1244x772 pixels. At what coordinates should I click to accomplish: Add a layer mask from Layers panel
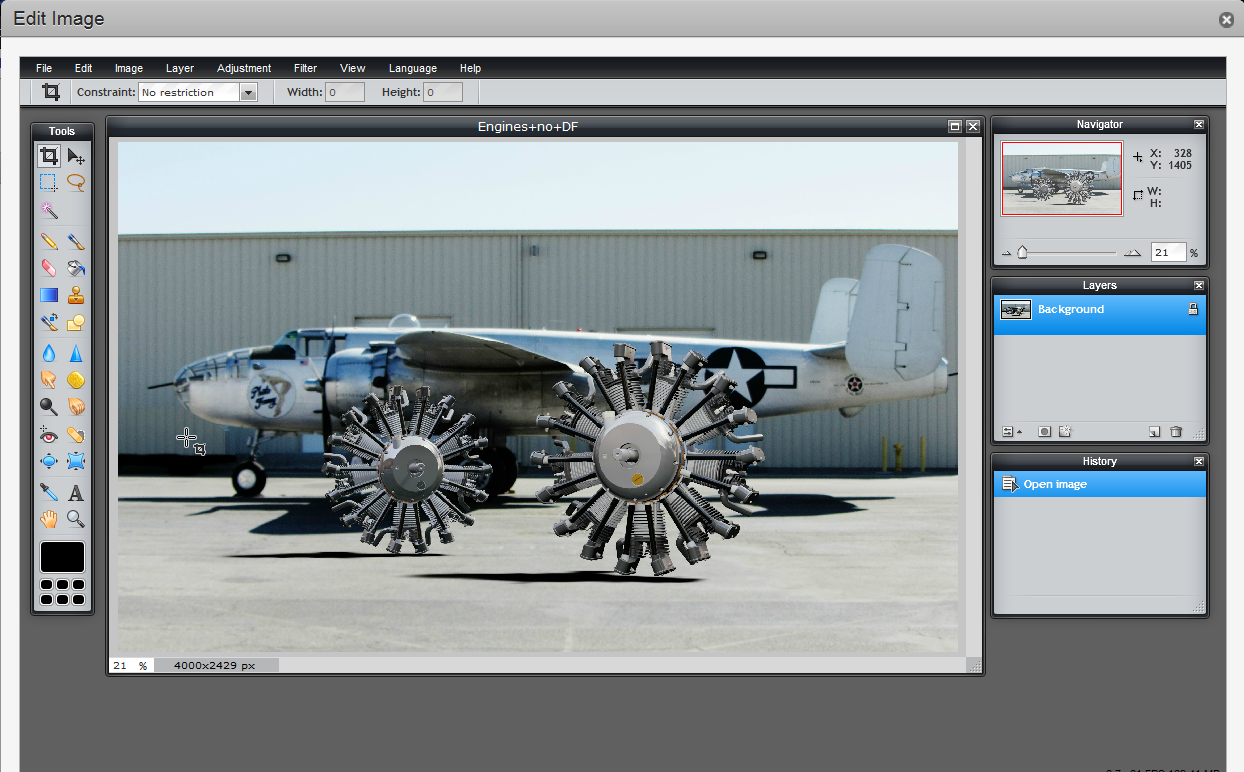point(1044,431)
